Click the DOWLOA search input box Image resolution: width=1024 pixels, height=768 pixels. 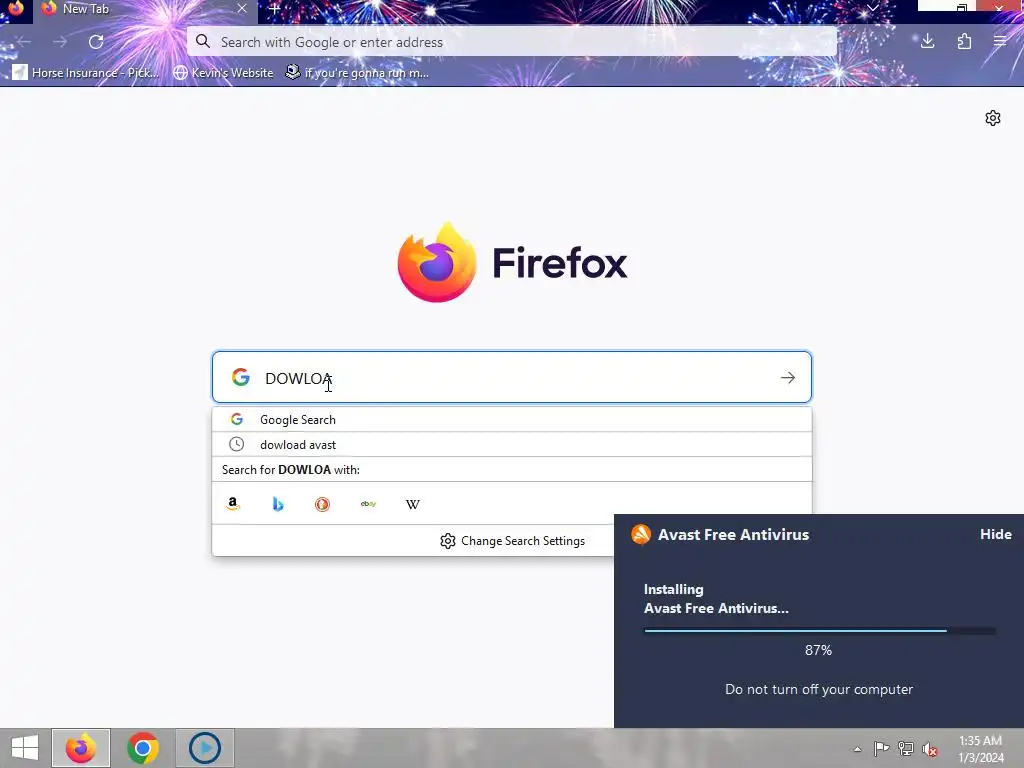(512, 377)
